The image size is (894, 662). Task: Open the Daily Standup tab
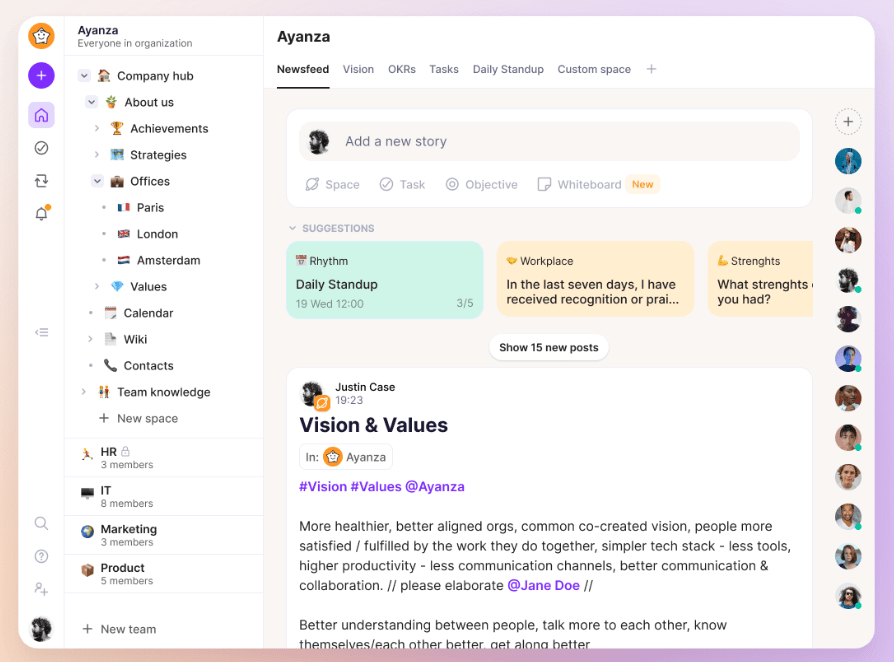coord(508,70)
